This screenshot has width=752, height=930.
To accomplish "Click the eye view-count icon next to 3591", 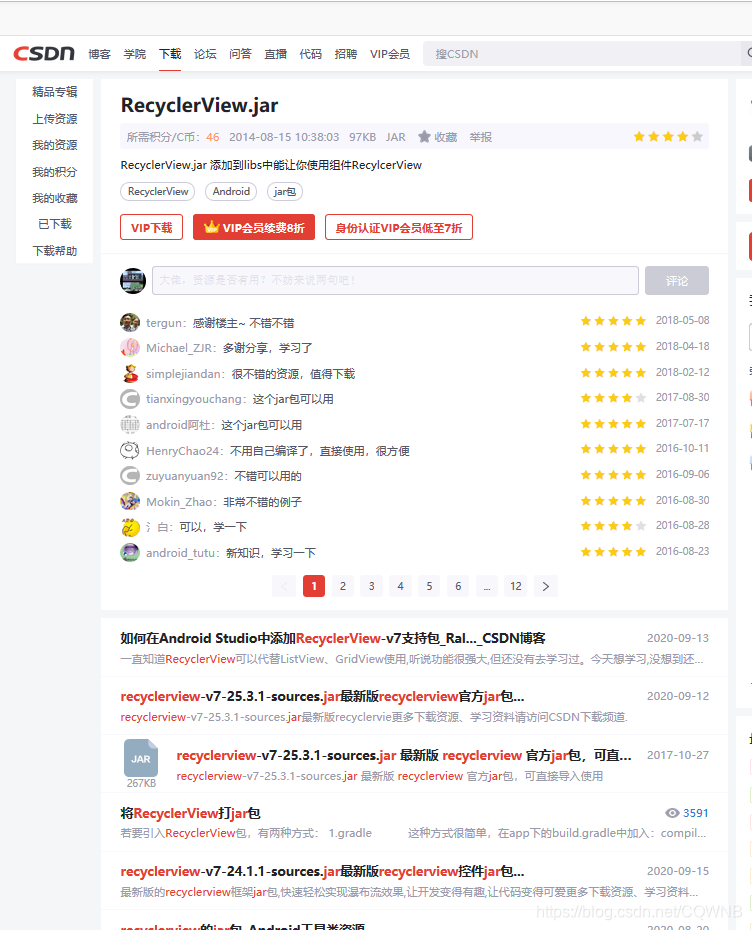I will point(672,813).
